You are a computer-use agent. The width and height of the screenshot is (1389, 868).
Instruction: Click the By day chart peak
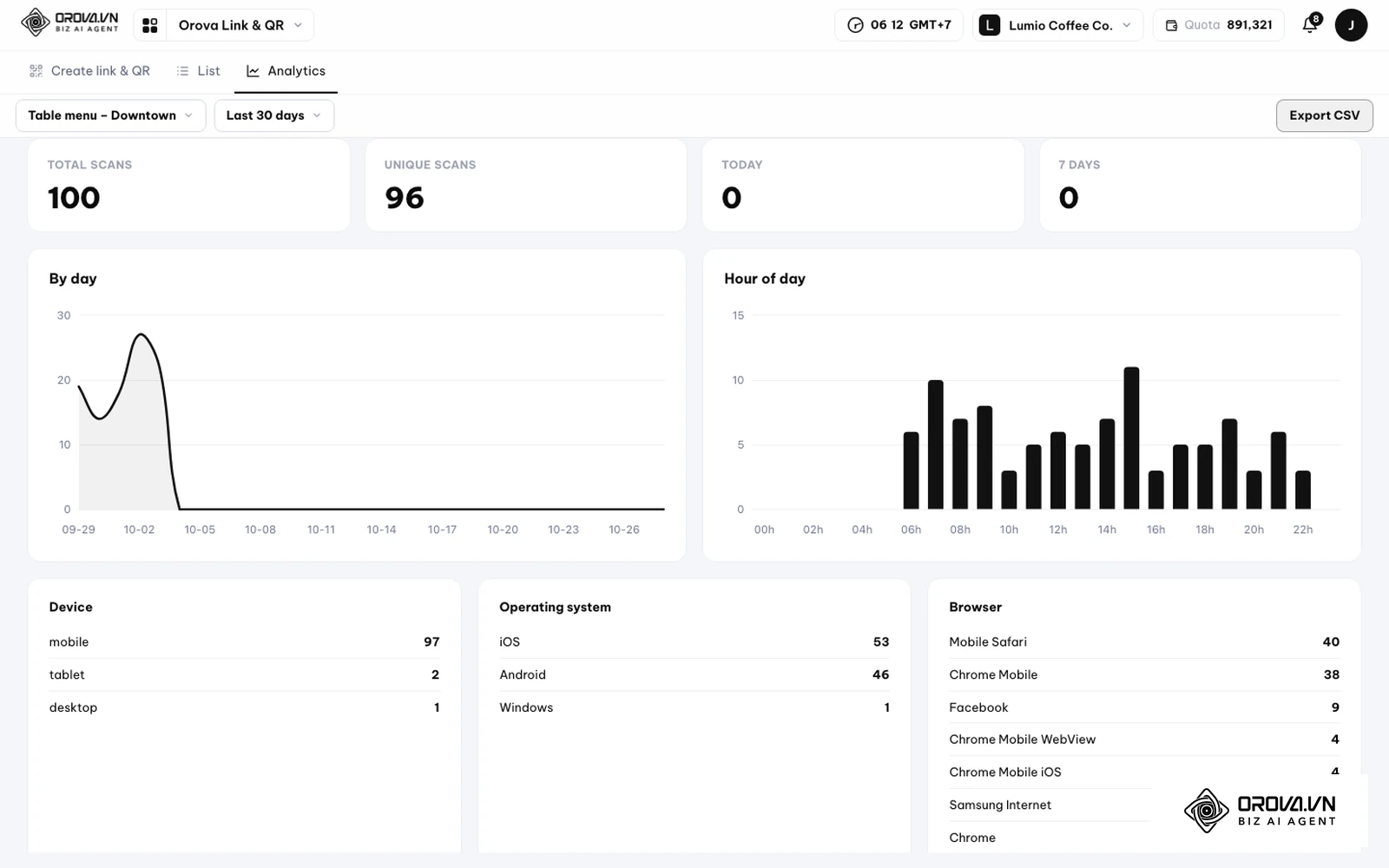(141, 334)
